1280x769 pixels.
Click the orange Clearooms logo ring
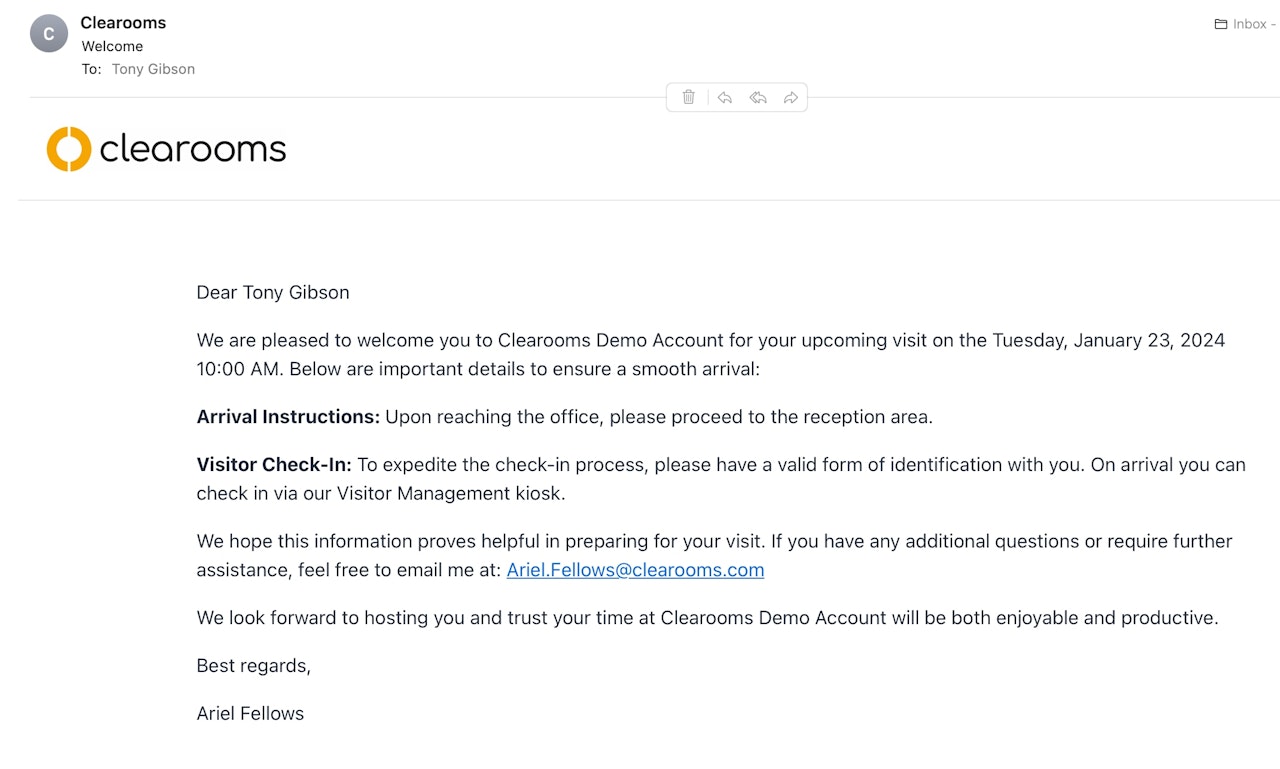69,149
